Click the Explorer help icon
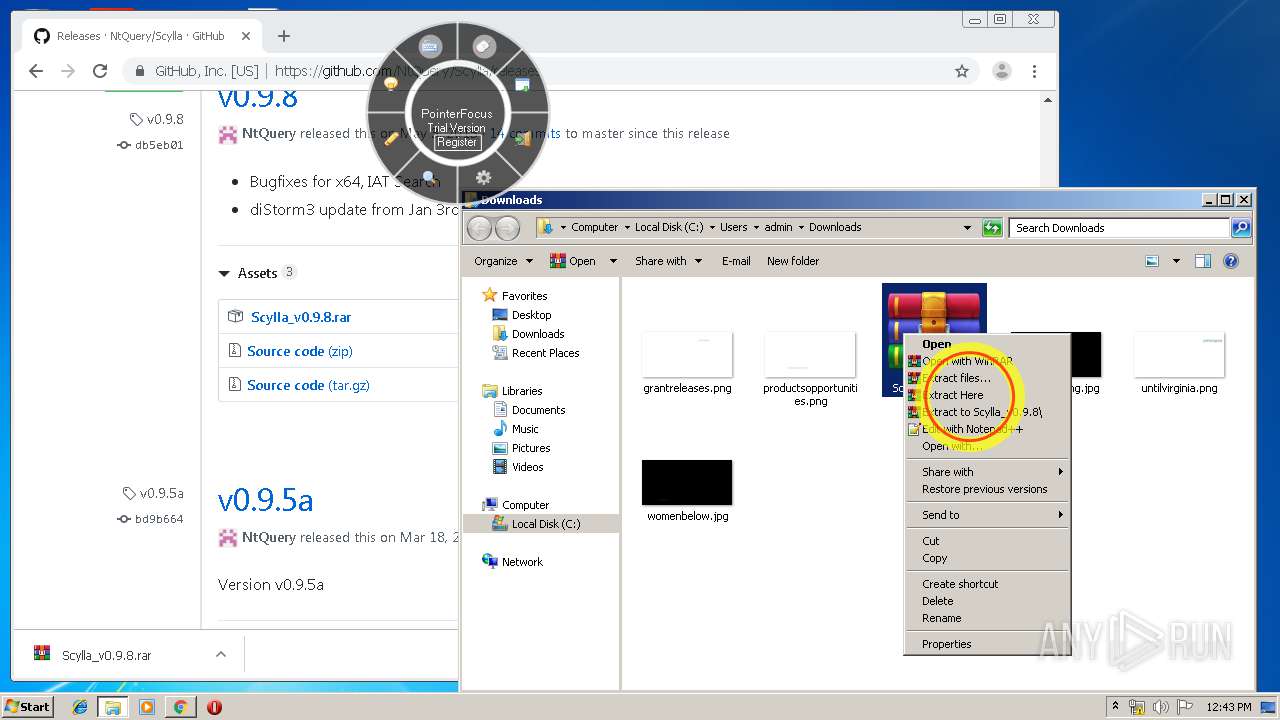The height and width of the screenshot is (720, 1280). coord(1231,261)
